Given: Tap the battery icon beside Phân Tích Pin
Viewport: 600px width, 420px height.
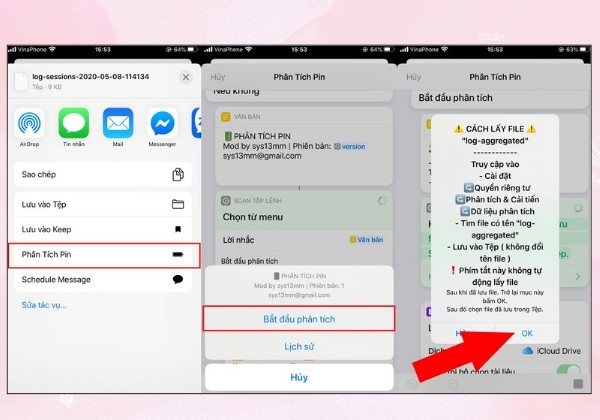Looking at the screenshot, I should tap(178, 254).
